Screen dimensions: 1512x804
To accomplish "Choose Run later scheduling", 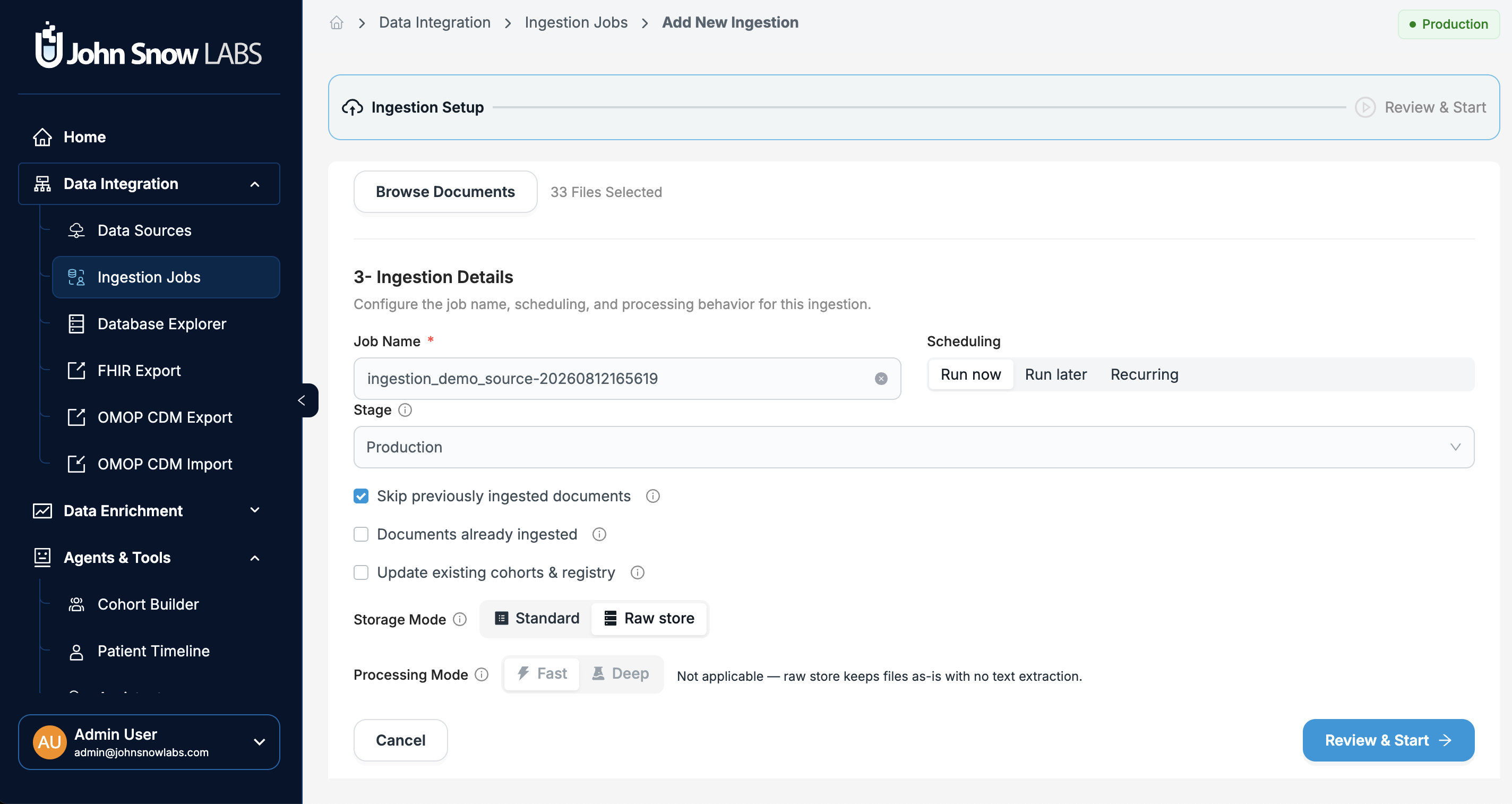I will [1056, 375].
